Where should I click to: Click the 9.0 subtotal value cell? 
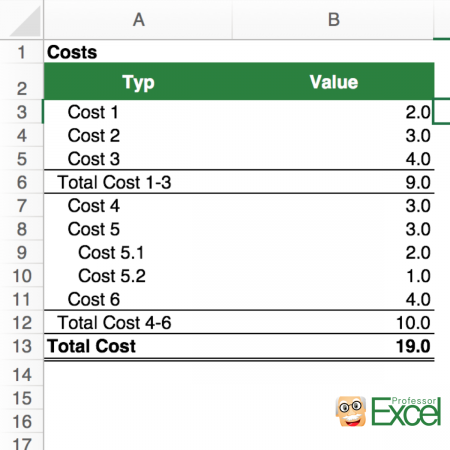333,182
